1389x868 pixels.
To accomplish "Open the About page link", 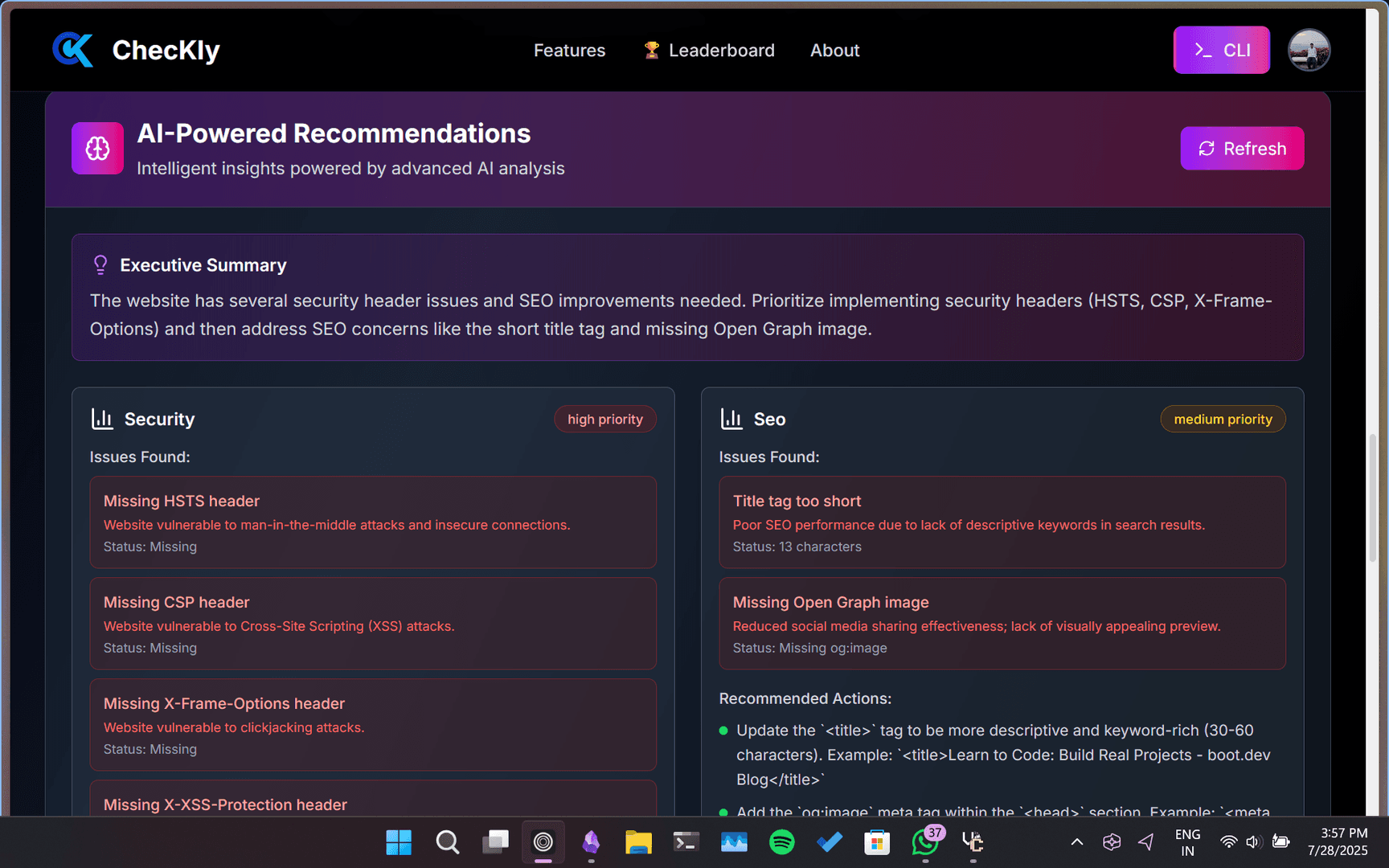I will (834, 51).
